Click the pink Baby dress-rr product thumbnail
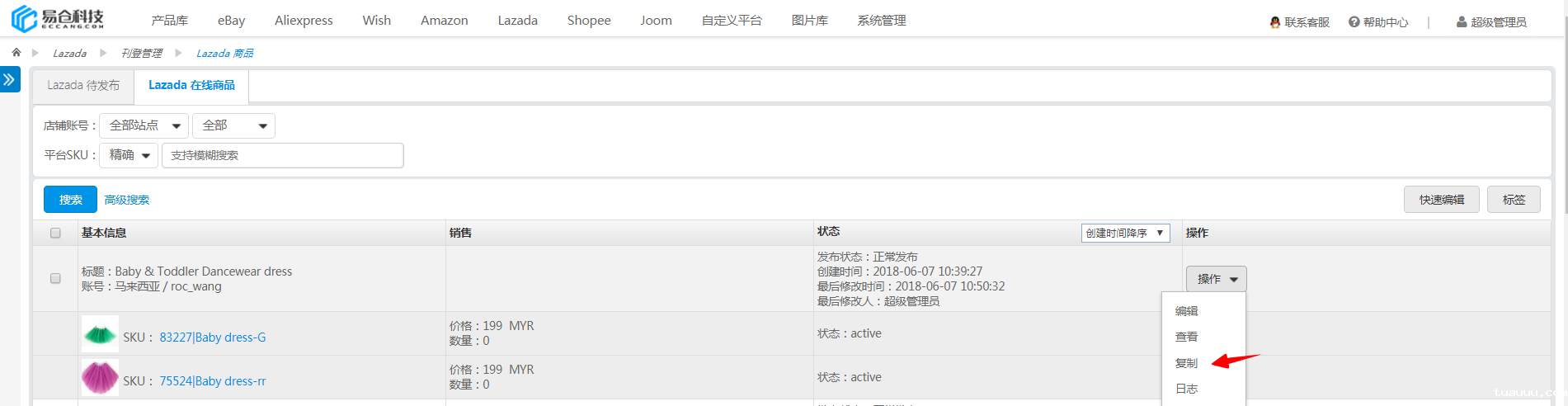Viewport: 1568px width, 406px height. [x=100, y=378]
